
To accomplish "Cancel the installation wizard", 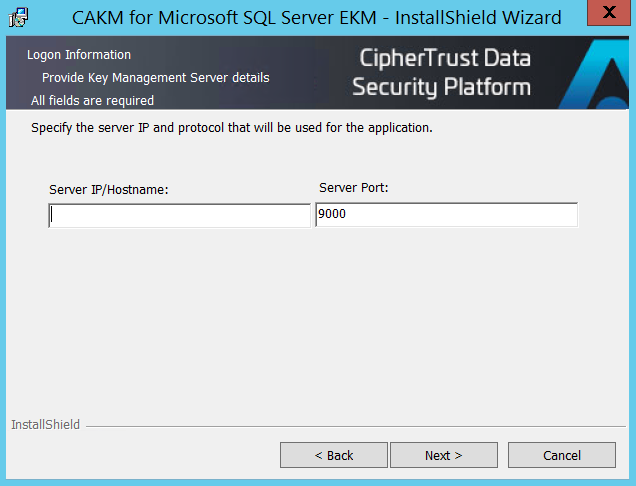I will point(561,455).
